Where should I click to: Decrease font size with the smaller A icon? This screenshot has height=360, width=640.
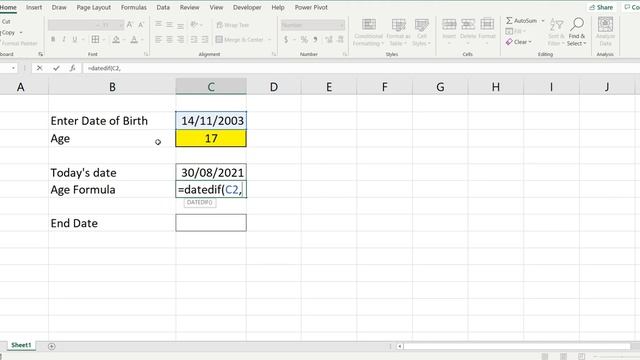[141, 25]
